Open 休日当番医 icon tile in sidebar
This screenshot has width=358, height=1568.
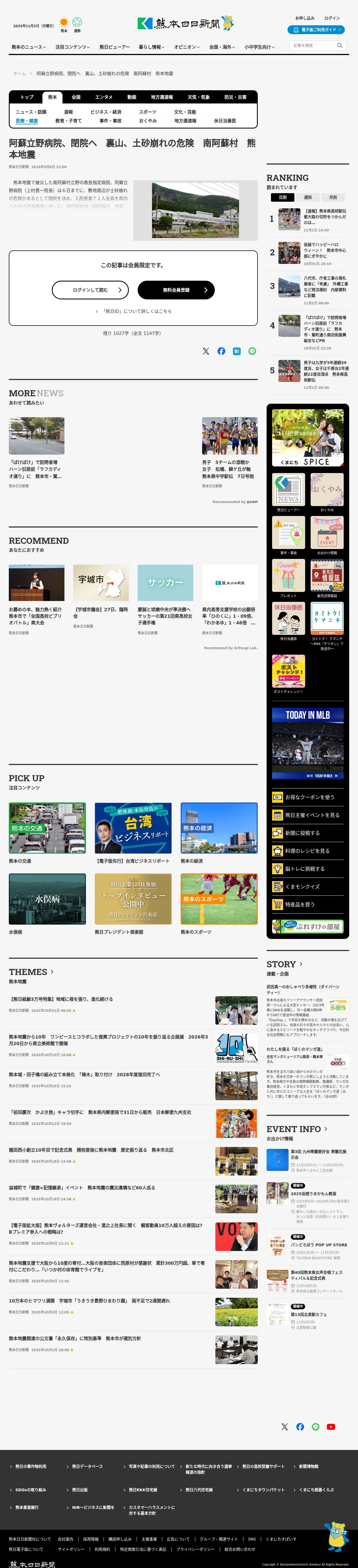coord(289,618)
